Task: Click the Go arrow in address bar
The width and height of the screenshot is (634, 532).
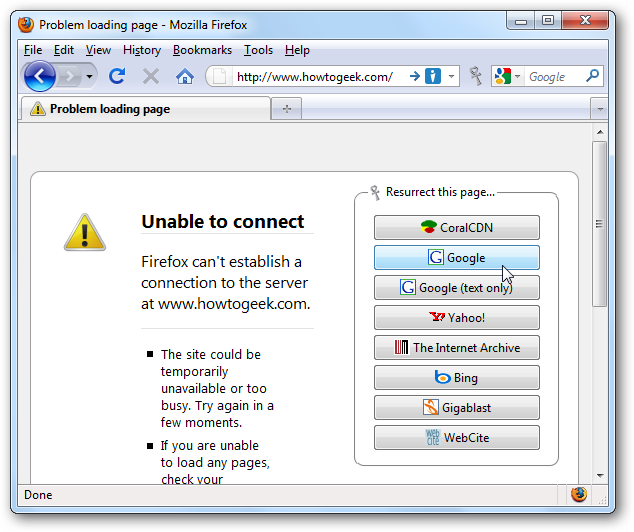Action: coord(414,76)
